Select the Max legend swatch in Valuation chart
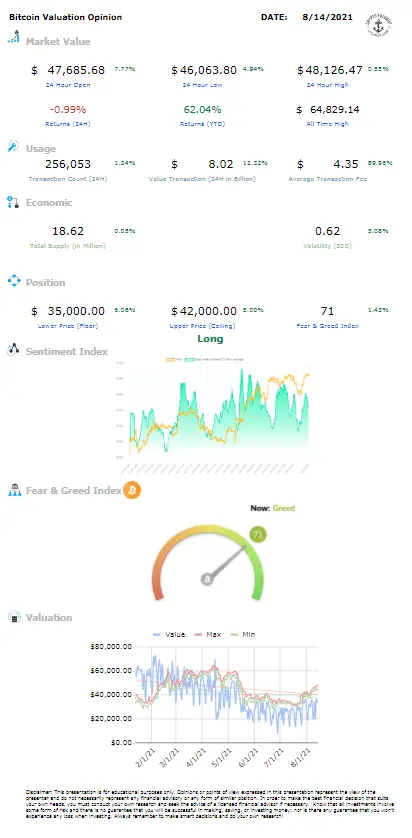This screenshot has width=412, height=838. tap(198, 634)
